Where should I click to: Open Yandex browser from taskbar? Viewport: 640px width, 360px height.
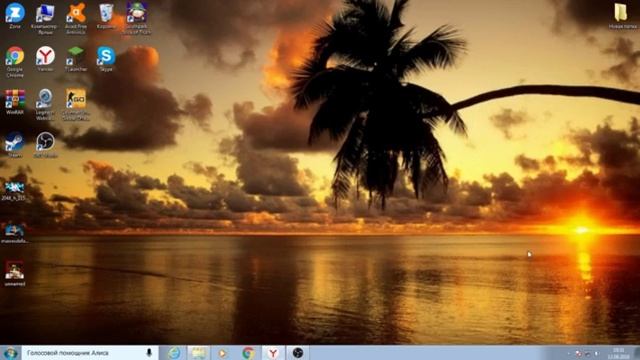(273, 353)
